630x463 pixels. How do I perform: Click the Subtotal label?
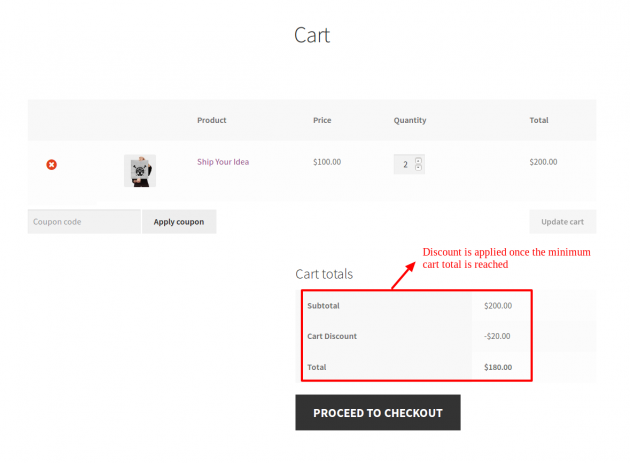(323, 306)
